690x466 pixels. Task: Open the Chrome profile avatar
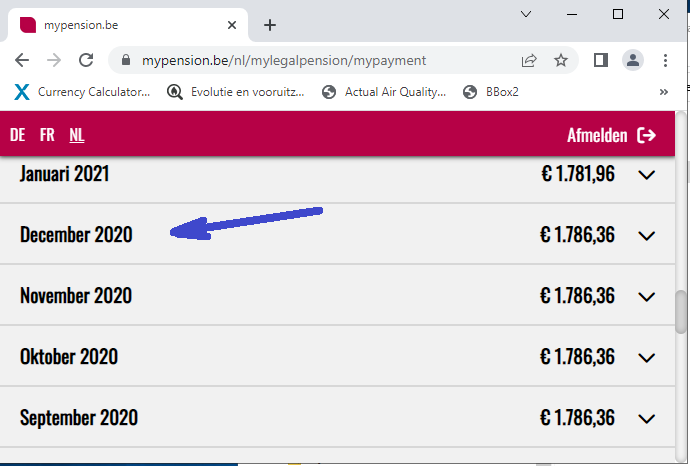[x=633, y=60]
